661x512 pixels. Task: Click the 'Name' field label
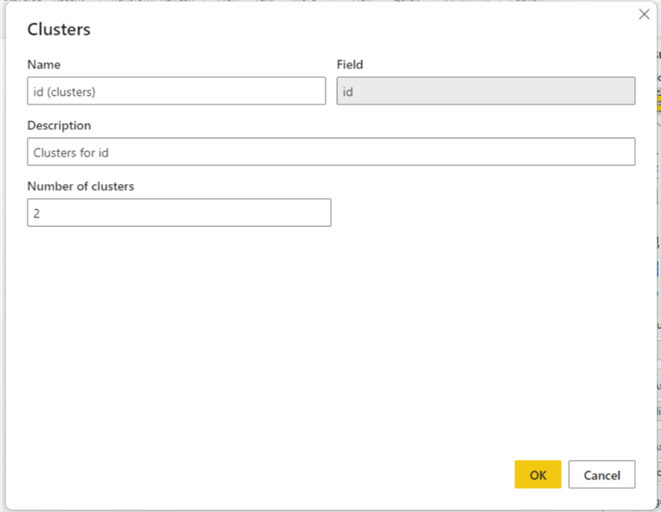click(44, 65)
